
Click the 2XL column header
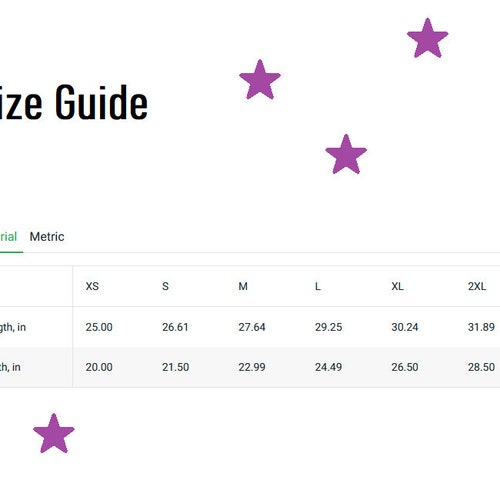tap(477, 286)
